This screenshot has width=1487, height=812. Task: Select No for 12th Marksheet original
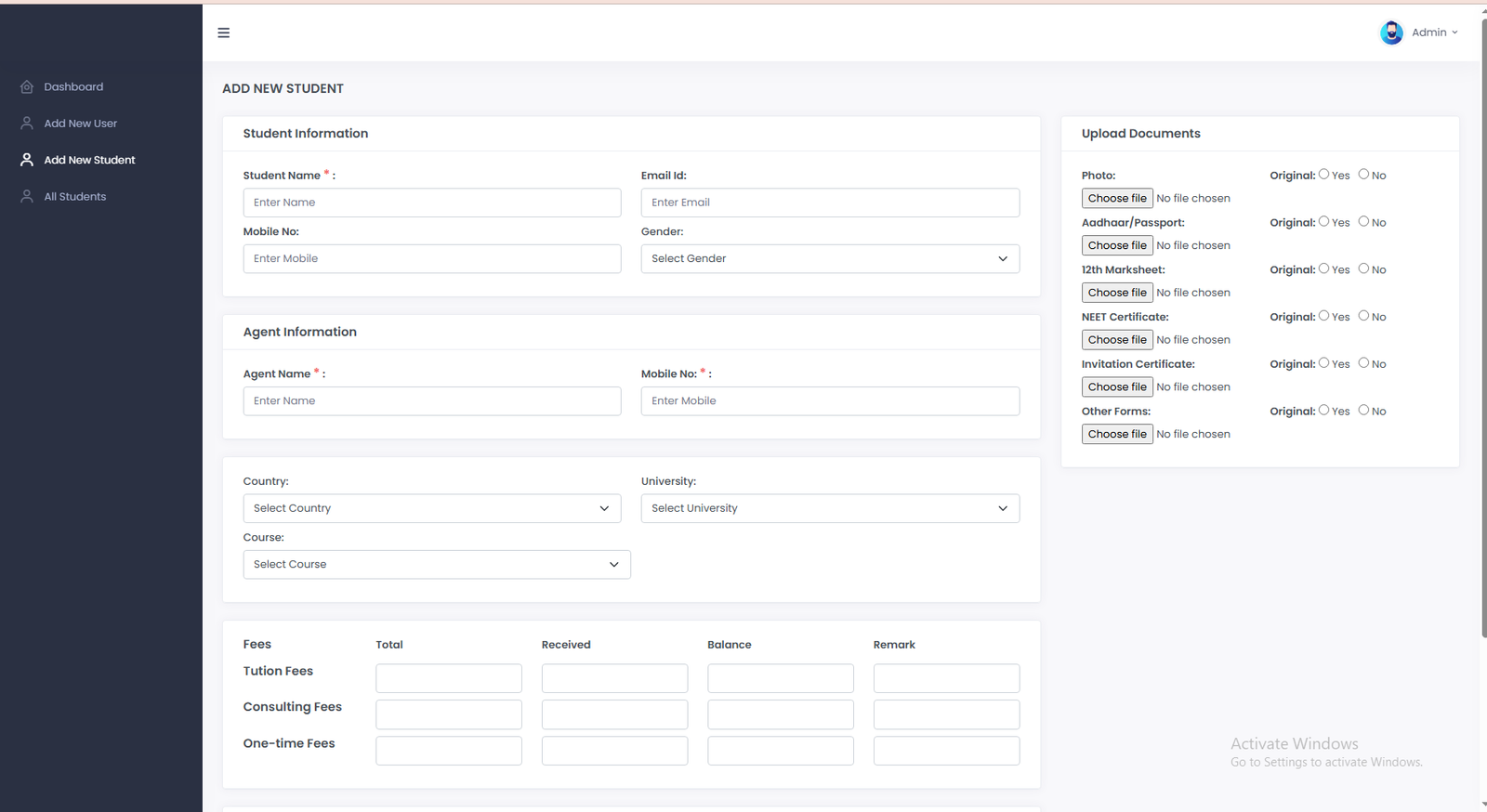click(x=1363, y=268)
